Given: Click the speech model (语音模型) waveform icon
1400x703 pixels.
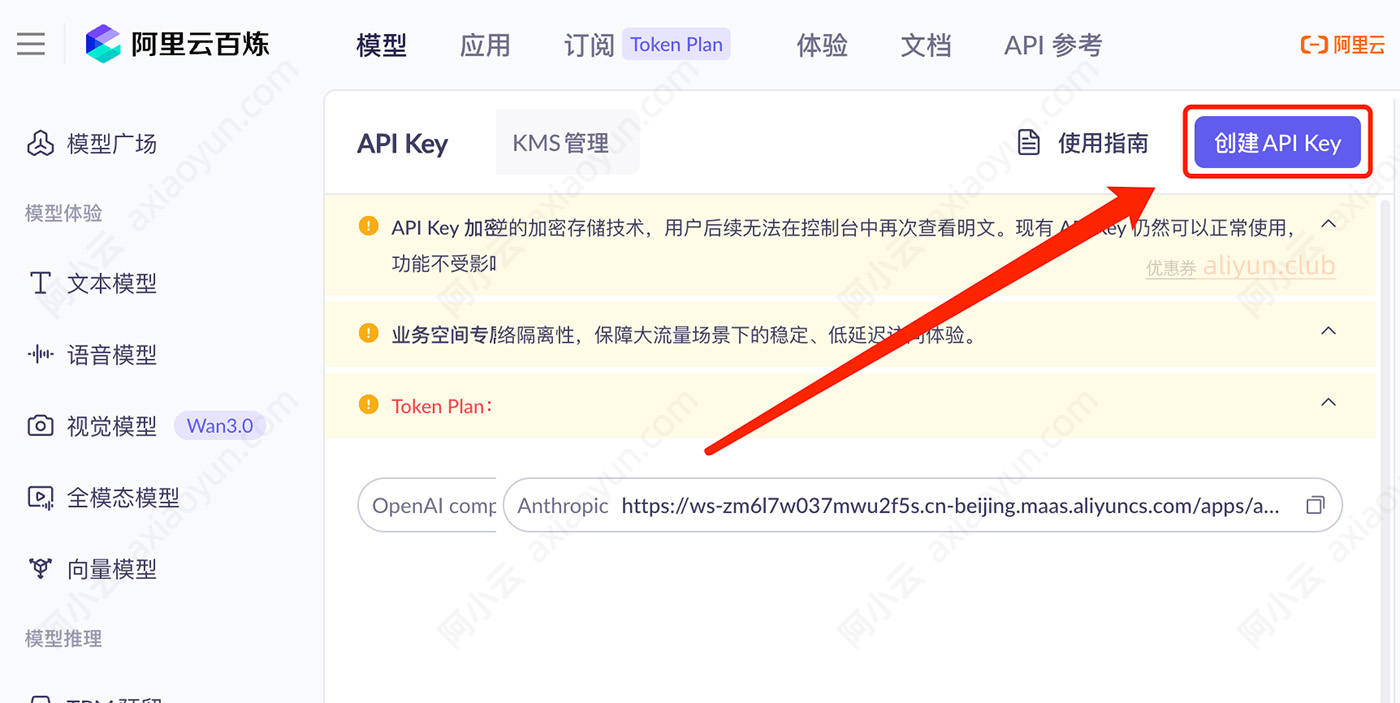Looking at the screenshot, I should 40,355.
